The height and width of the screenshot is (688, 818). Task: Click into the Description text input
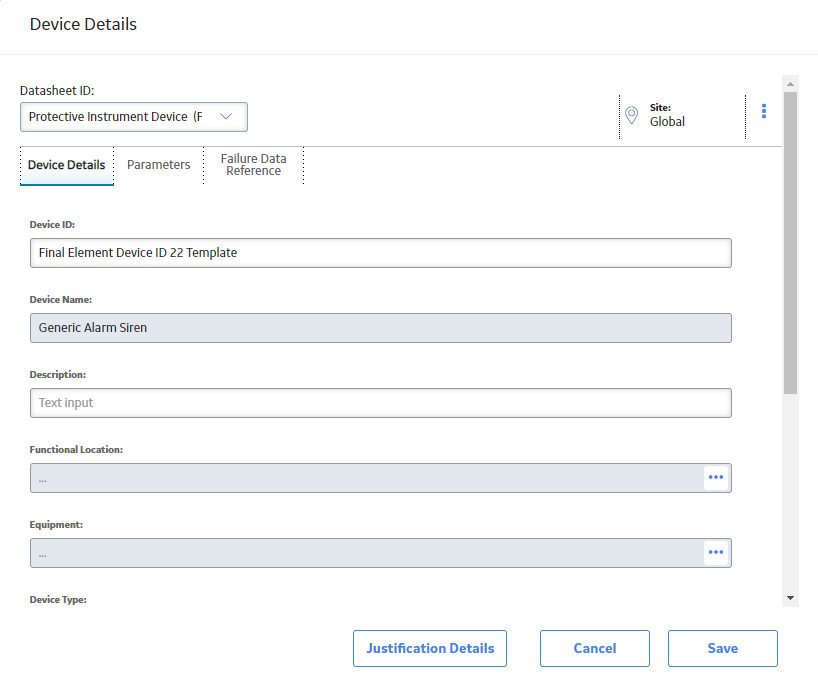(x=381, y=403)
